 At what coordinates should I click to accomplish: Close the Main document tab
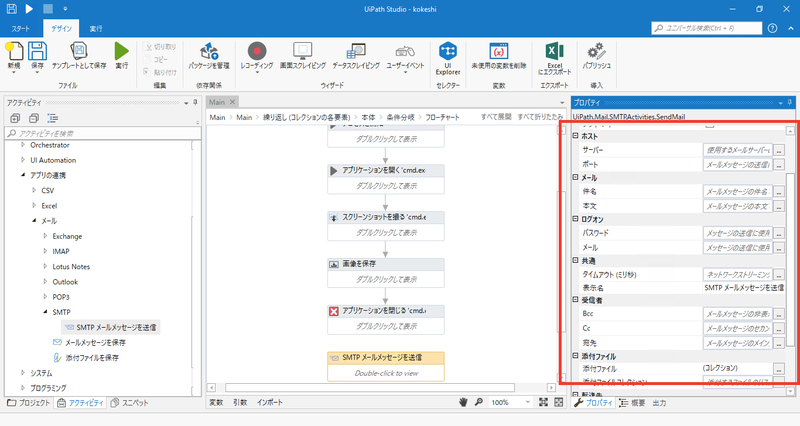point(232,102)
